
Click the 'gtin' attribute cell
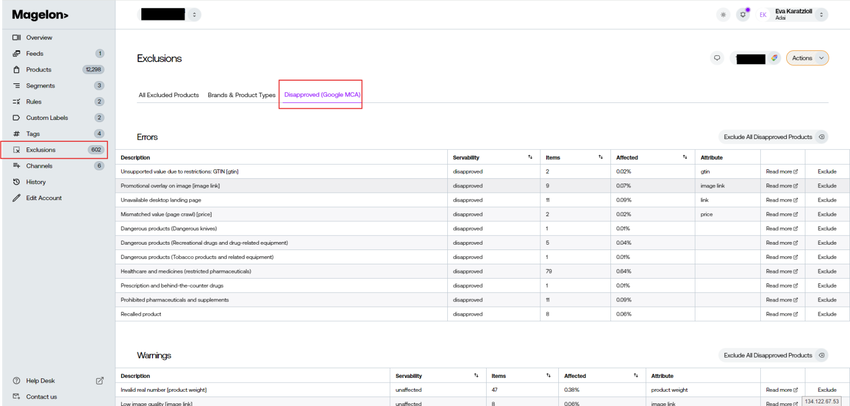coord(705,171)
